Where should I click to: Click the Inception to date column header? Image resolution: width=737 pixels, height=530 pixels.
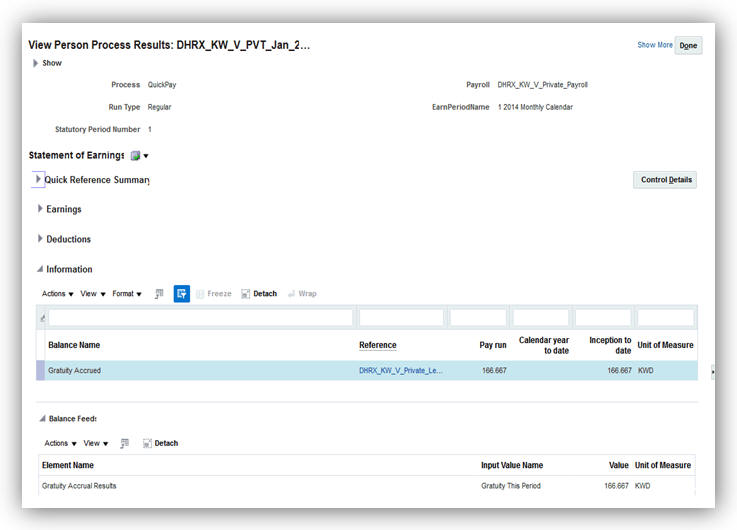point(610,345)
